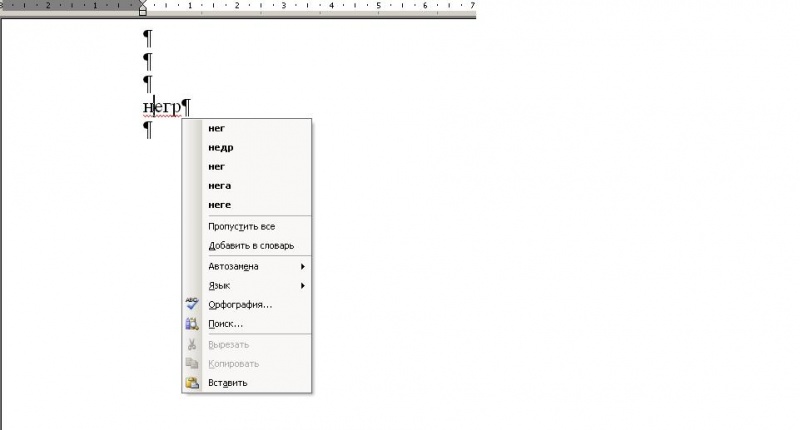
Task: Add word via "Добавить в словарь"
Action: [251, 246]
